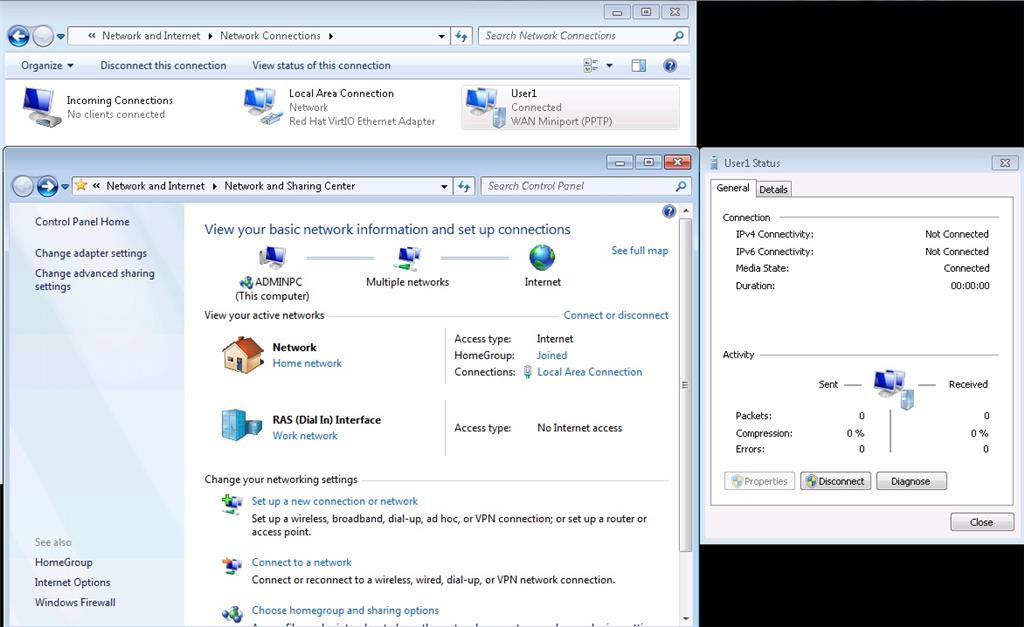The width and height of the screenshot is (1024, 627).
Task: Click refresh icon beside Network Connections address bar
Action: point(462,36)
